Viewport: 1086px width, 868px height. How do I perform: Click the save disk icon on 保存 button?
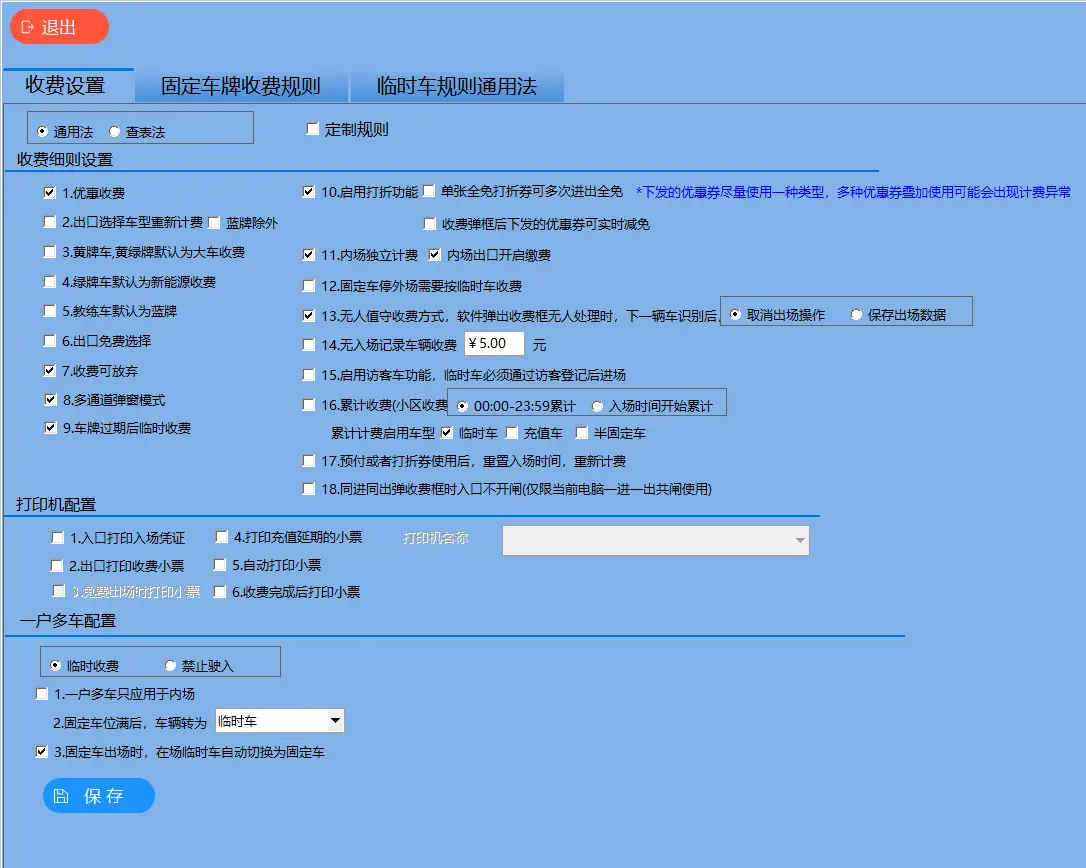[x=62, y=795]
